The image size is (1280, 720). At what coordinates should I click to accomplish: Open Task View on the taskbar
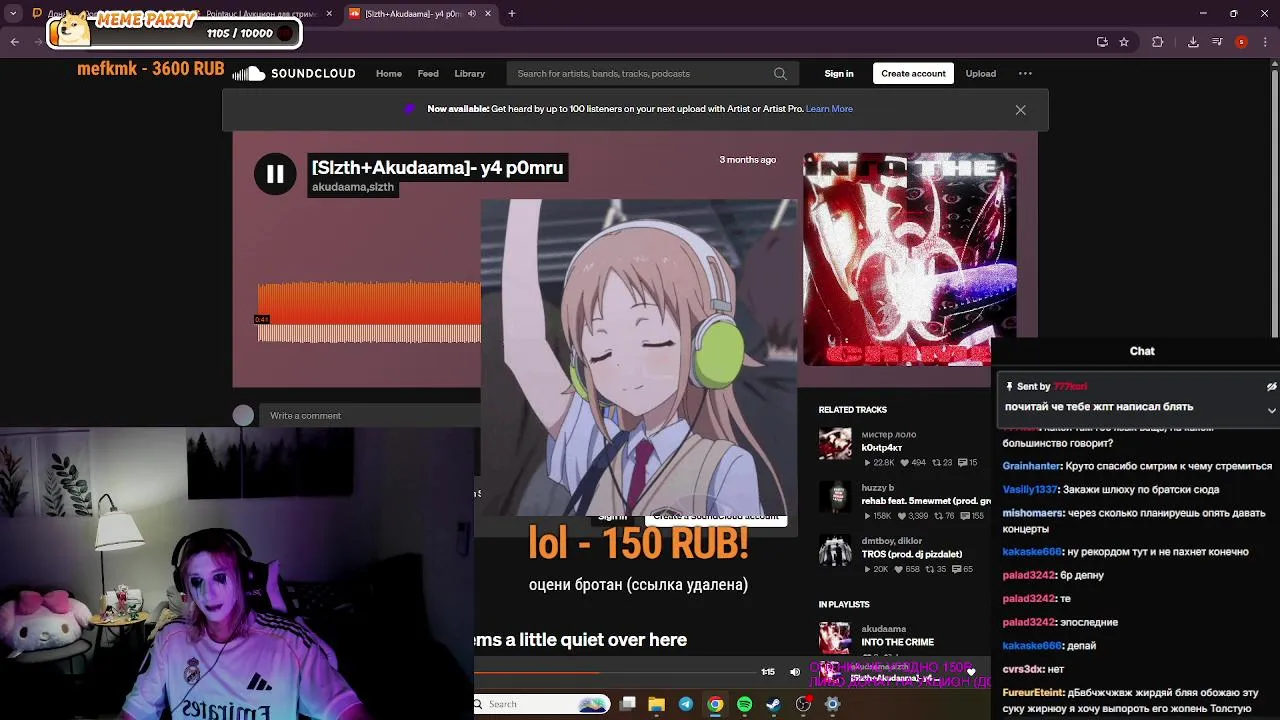[628, 704]
